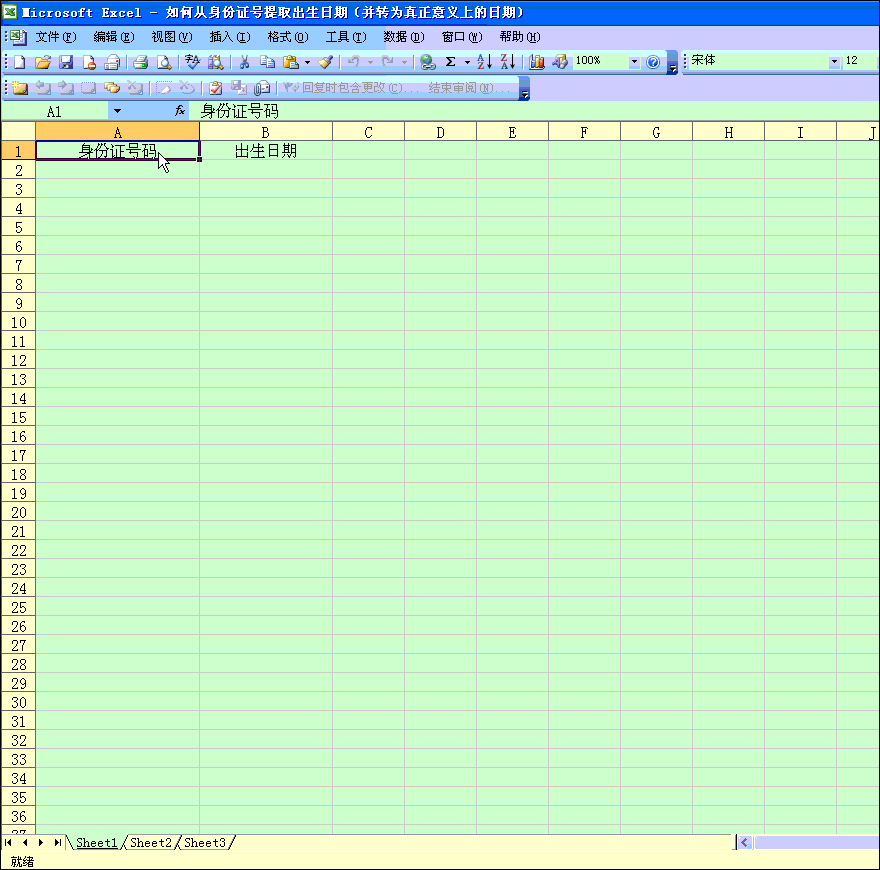Screen dimensions: 880x870
Task: Select cell B1 containing 出生日期
Action: 265,151
